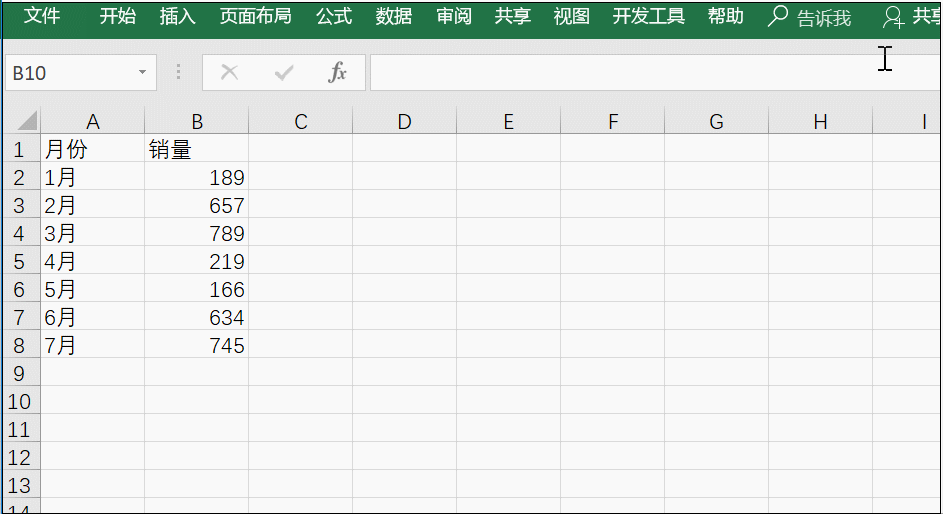This screenshot has height=514, width=943.
Task: Open the 文件 menu
Action: point(41,16)
